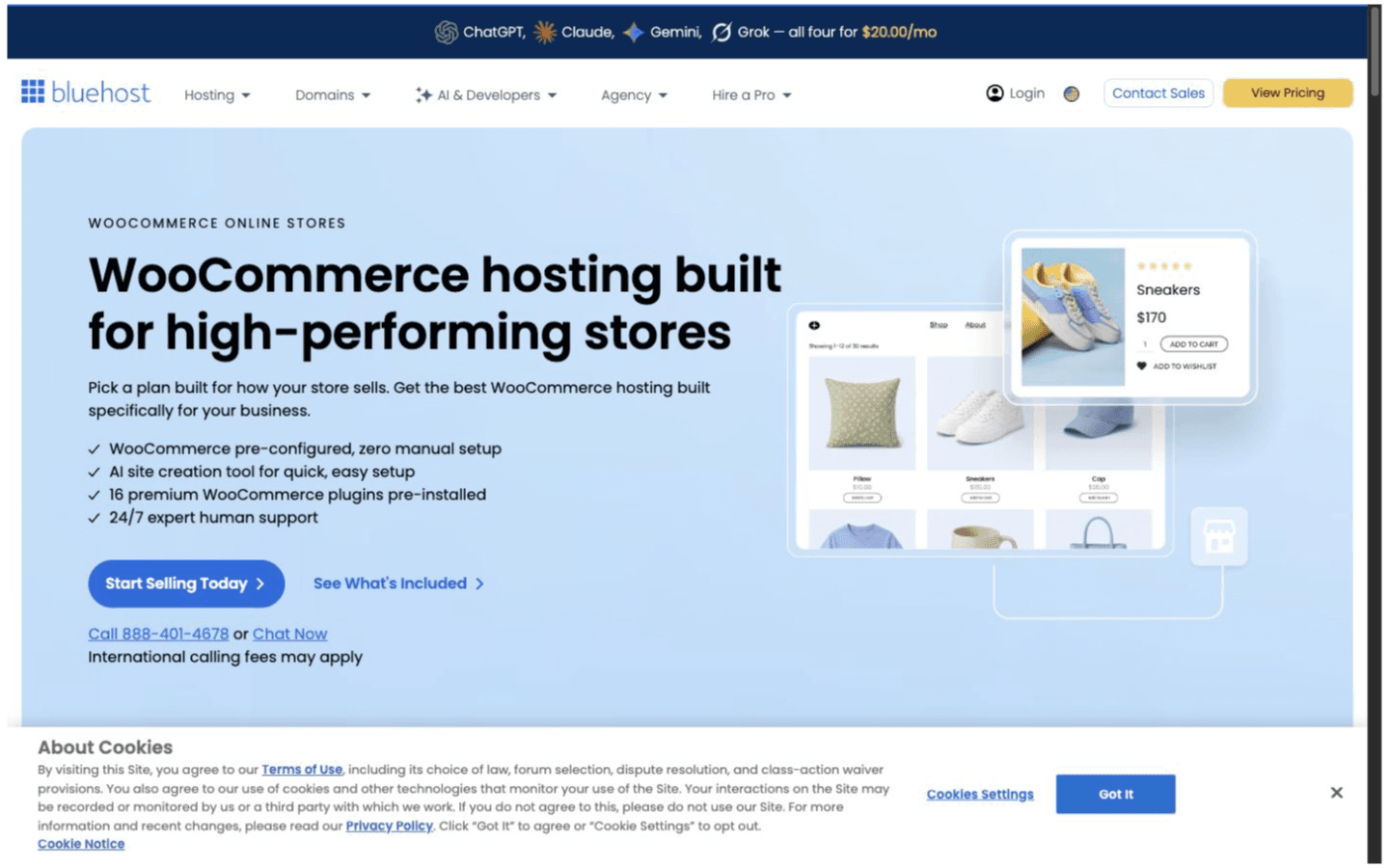Image resolution: width=1389 pixels, height=868 pixels.
Task: Click the Call 888-401-4678 link
Action: point(158,634)
